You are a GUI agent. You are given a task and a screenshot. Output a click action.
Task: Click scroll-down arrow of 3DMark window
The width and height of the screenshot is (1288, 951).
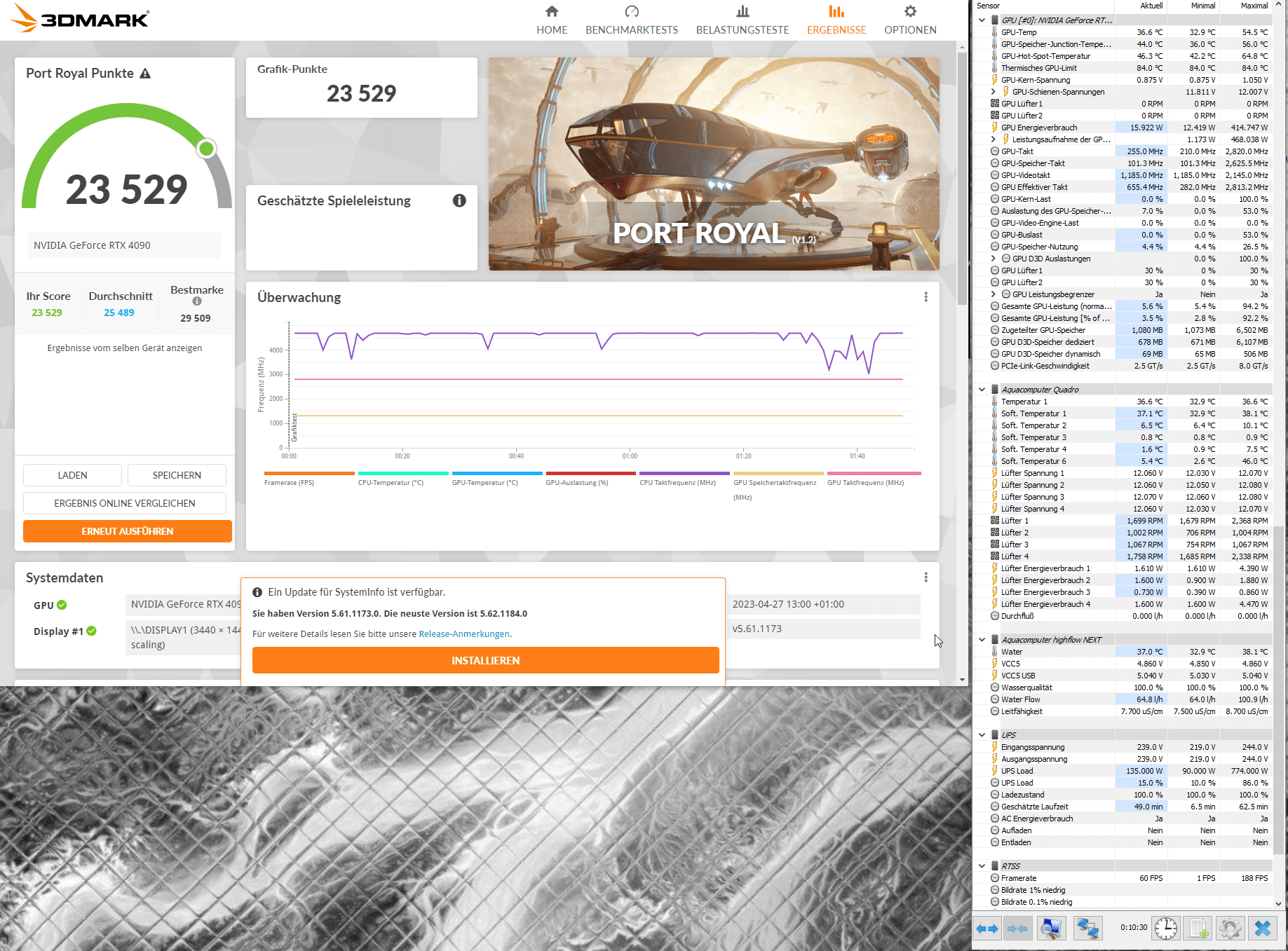pos(962,679)
